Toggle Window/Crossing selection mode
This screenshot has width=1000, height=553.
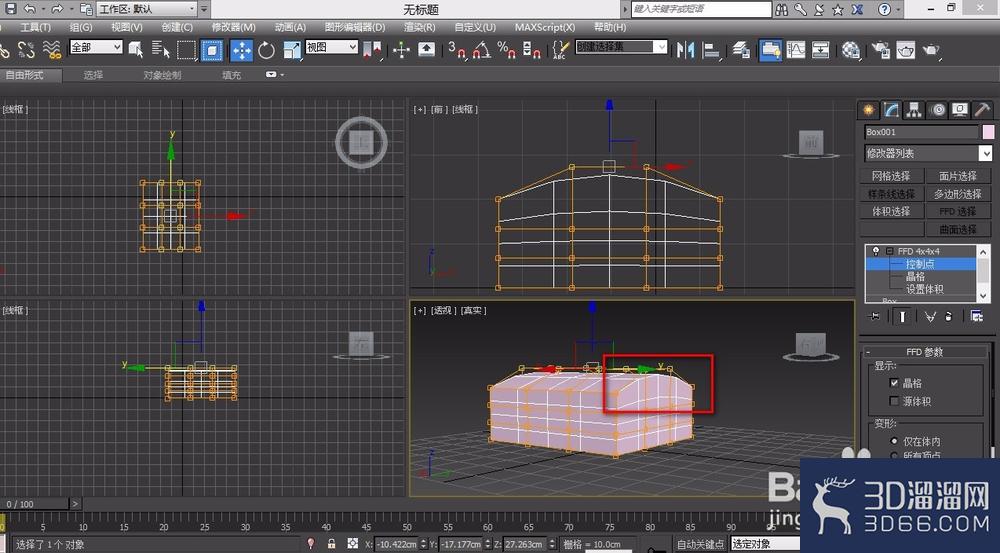click(x=212, y=50)
